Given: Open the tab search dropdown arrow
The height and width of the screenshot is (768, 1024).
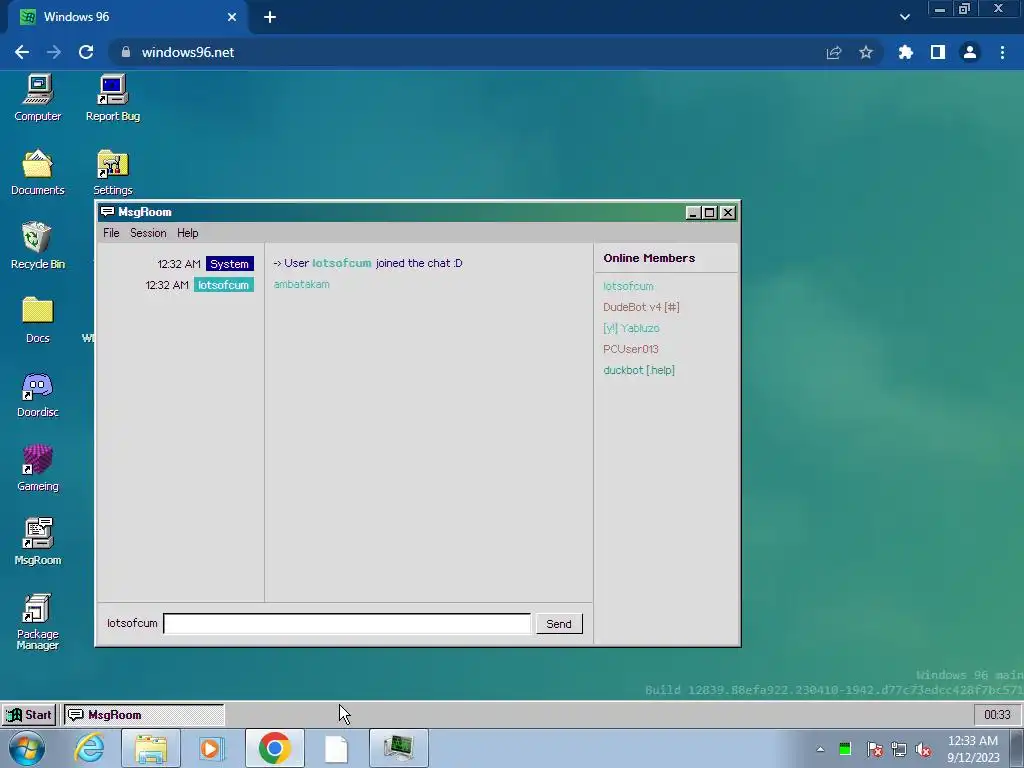Looking at the screenshot, I should [x=904, y=17].
